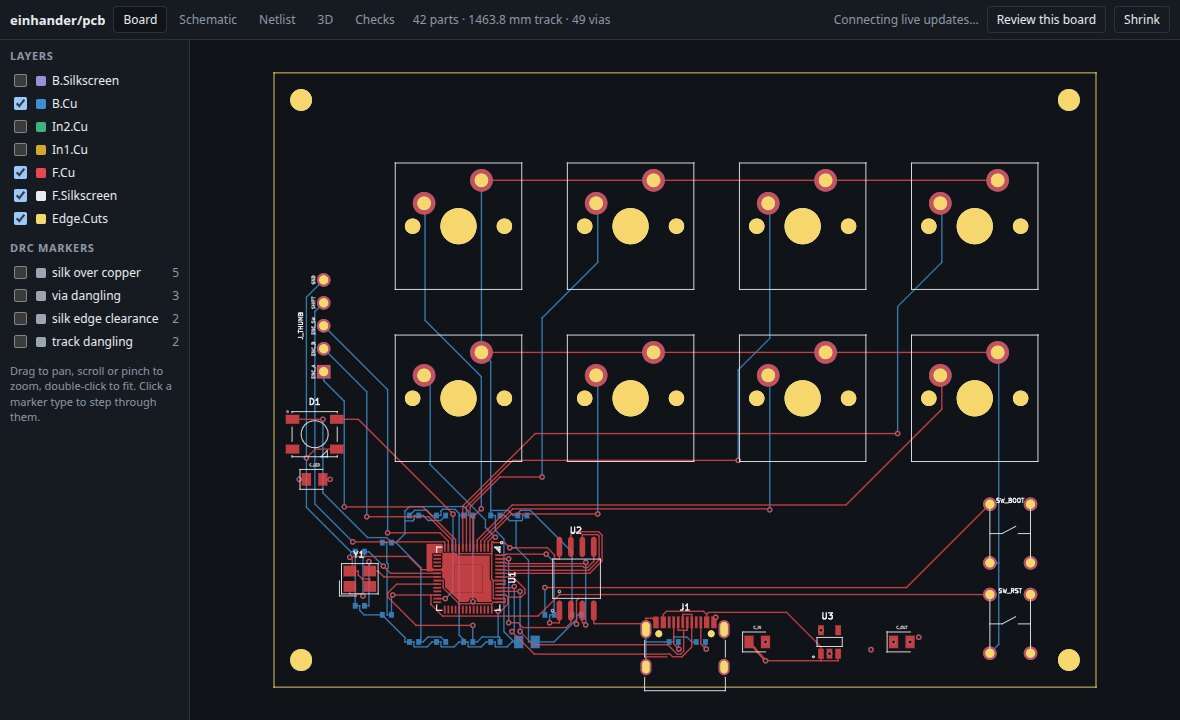Select the U1 microcontroller chip footprint
The width and height of the screenshot is (1180, 720).
coord(467,578)
